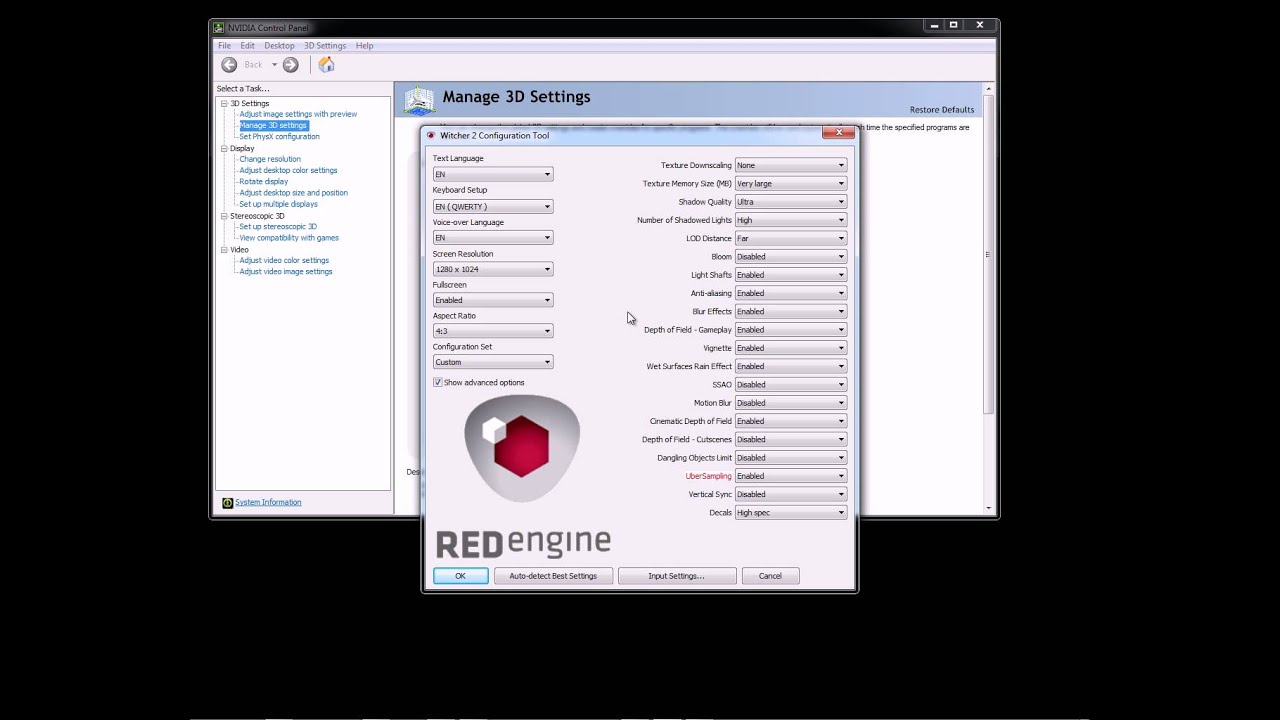Open the Text Language dropdown
The image size is (1280, 720).
coord(493,174)
